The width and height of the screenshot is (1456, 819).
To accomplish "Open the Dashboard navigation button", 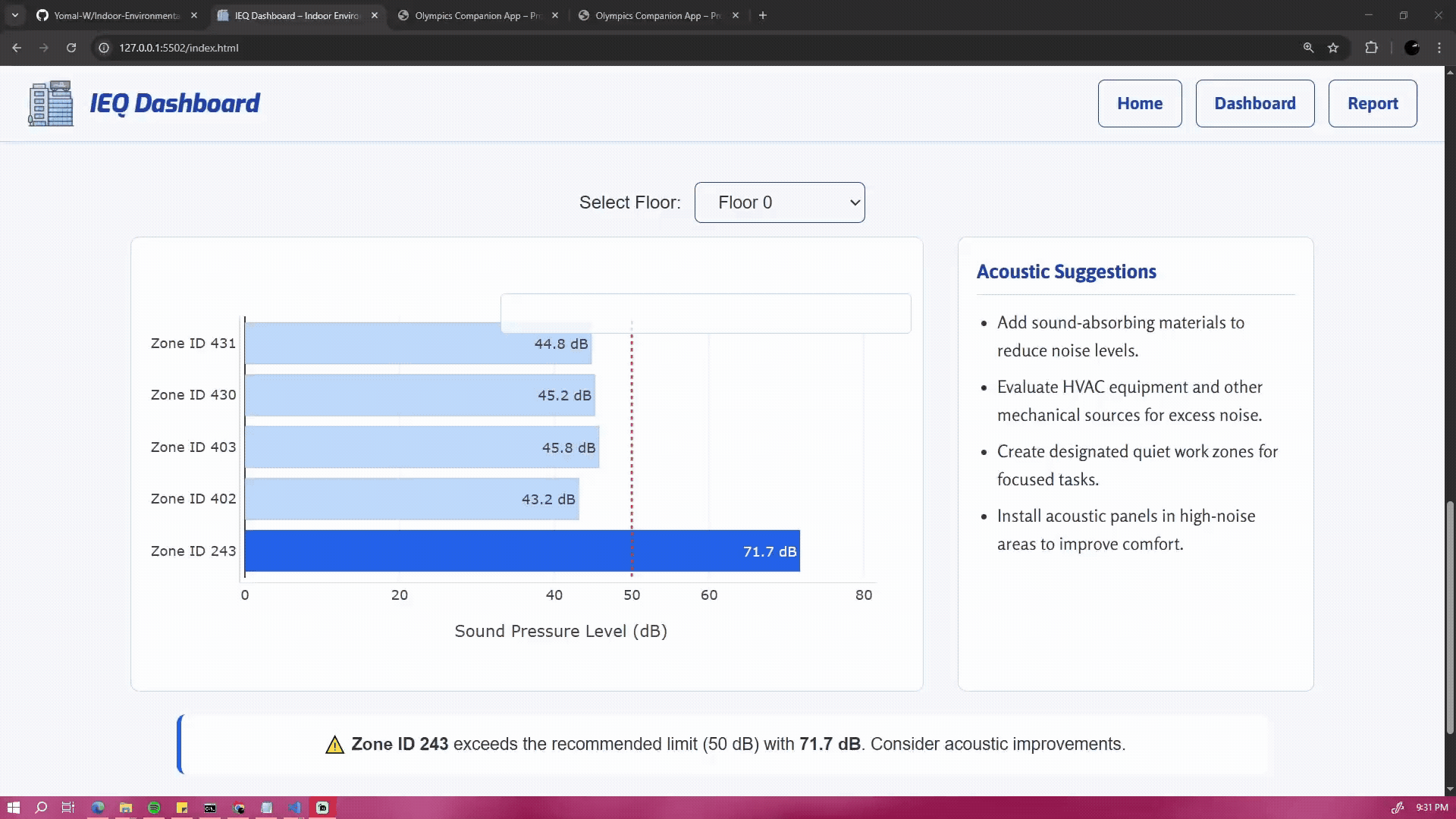I will (1254, 104).
